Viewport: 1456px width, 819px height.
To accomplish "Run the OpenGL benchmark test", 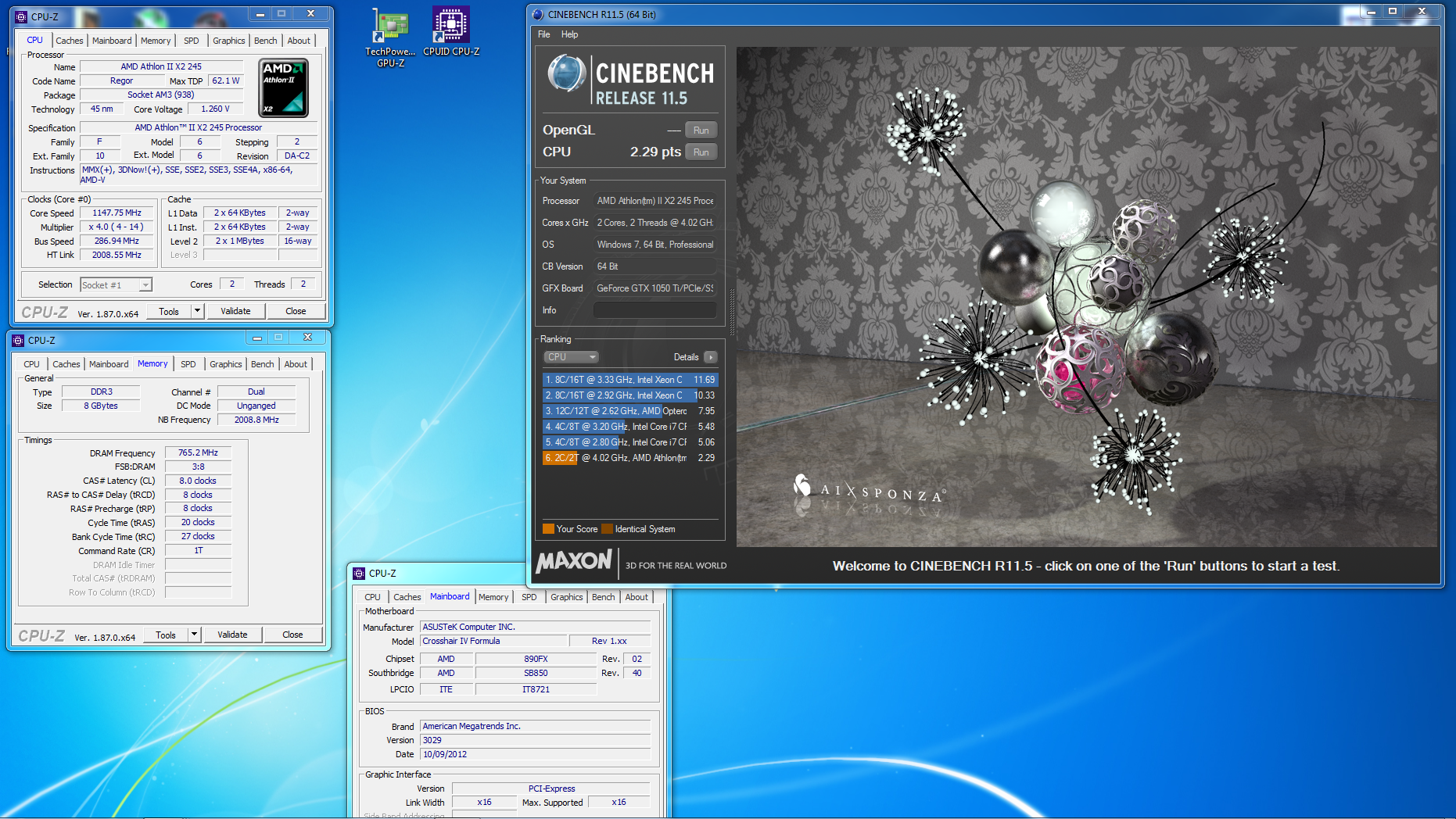I will point(701,131).
